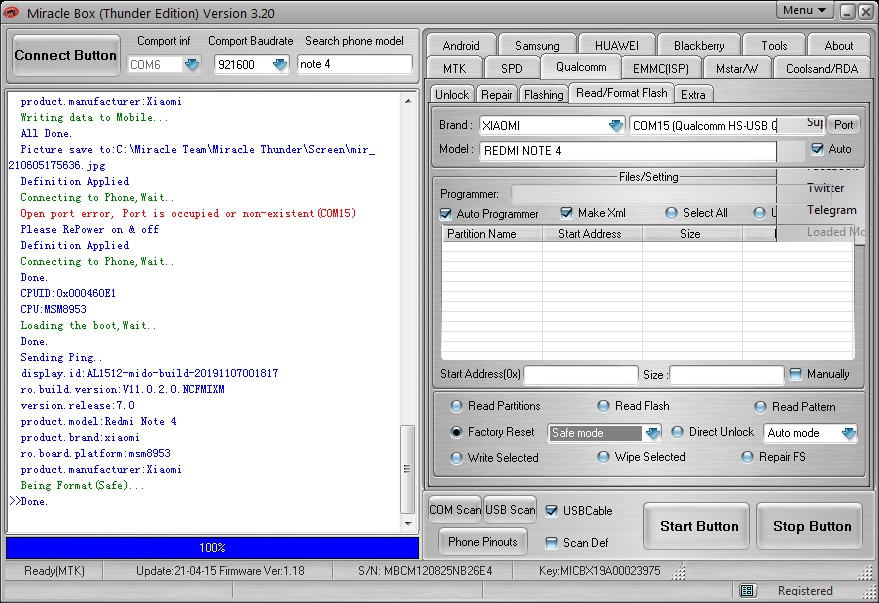Switch to the Coolsand/RDA tab
This screenshot has height=603, width=879.
822,68
